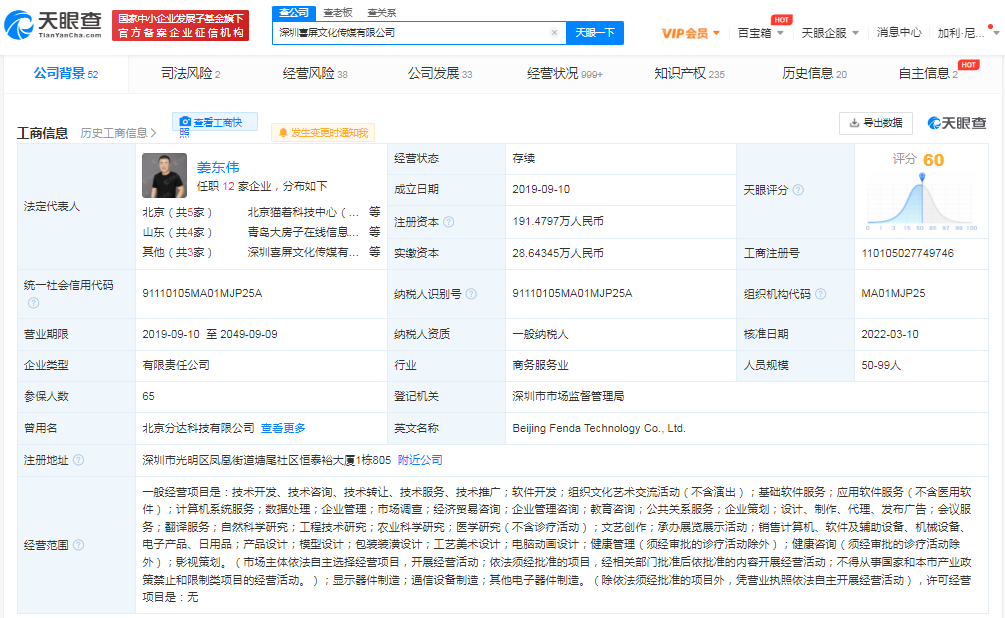
Task: Select the 自主信息 tab
Action: click(928, 74)
